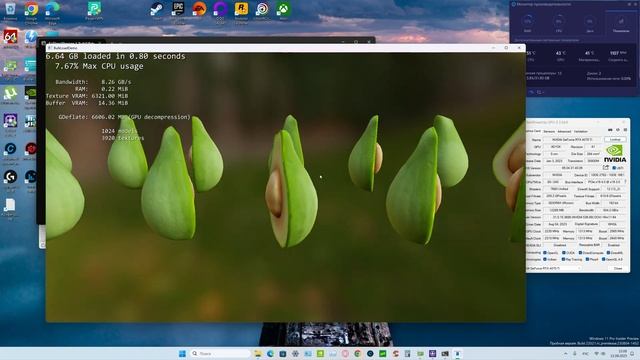Screen dimensions: 640x360
Task: Toggle the Ray Tracing checkbox in GPU-Z
Action: click(x=563, y=259)
